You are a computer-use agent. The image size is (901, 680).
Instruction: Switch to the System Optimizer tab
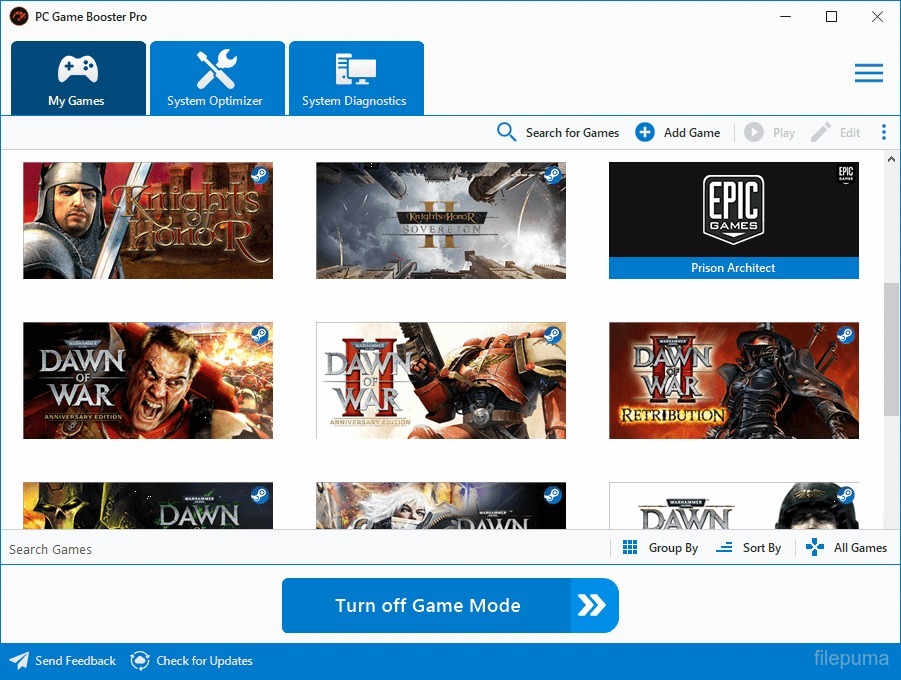point(216,78)
